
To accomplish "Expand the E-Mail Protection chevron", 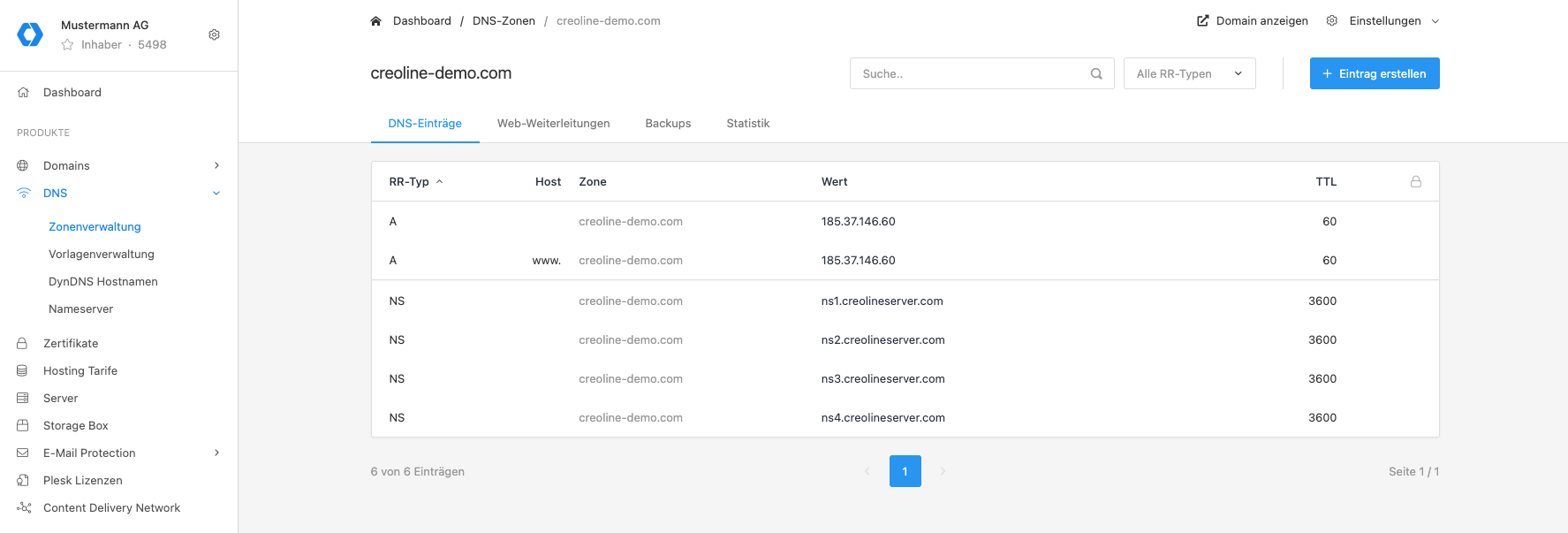I will [x=216, y=453].
